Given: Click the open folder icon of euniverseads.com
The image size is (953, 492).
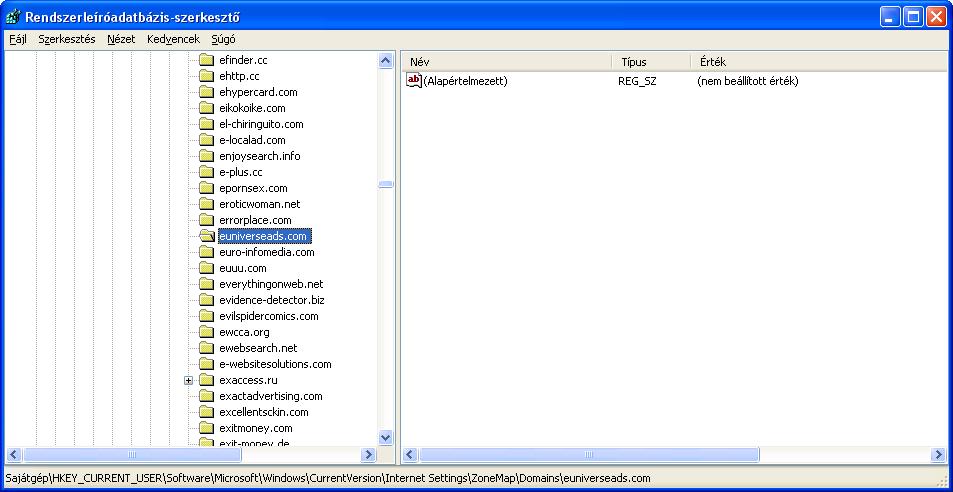Looking at the screenshot, I should [x=206, y=236].
